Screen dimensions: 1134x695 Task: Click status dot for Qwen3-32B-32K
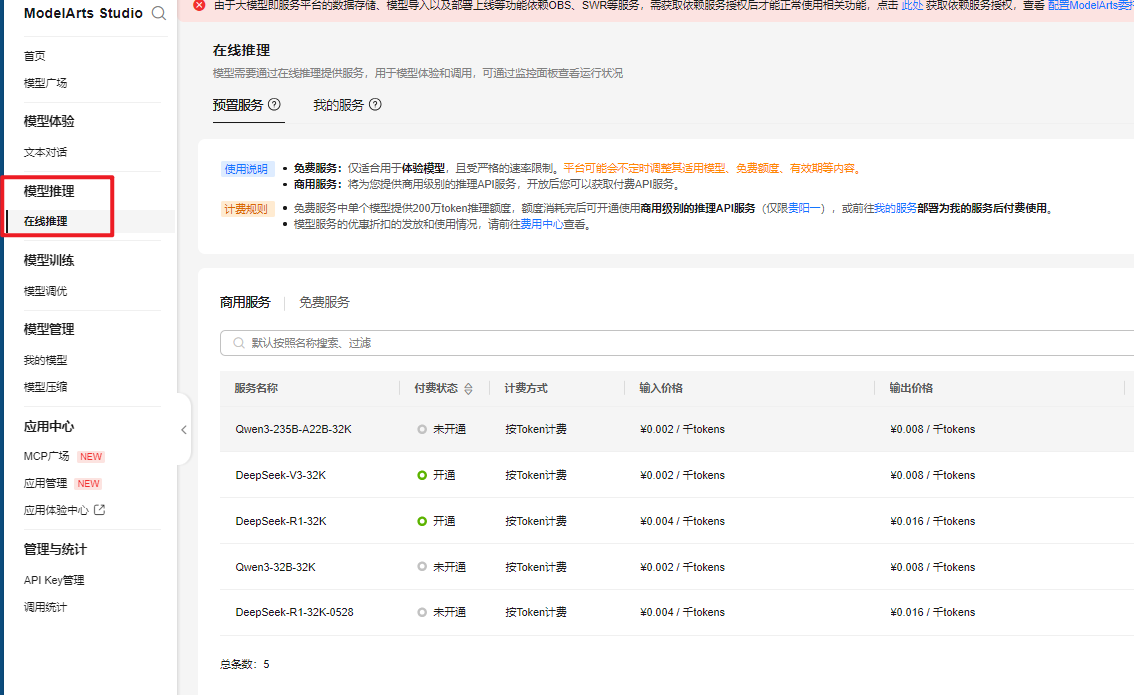point(422,567)
